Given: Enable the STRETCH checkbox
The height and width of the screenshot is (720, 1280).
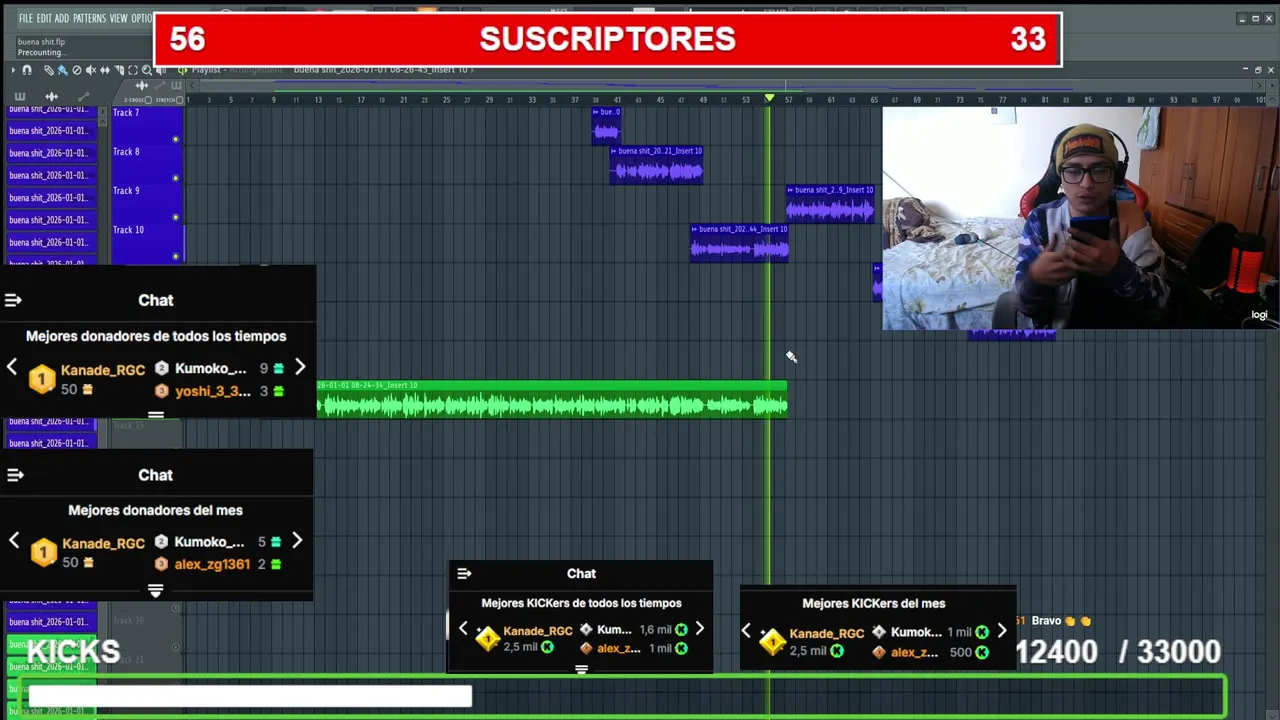Looking at the screenshot, I should coord(179,100).
